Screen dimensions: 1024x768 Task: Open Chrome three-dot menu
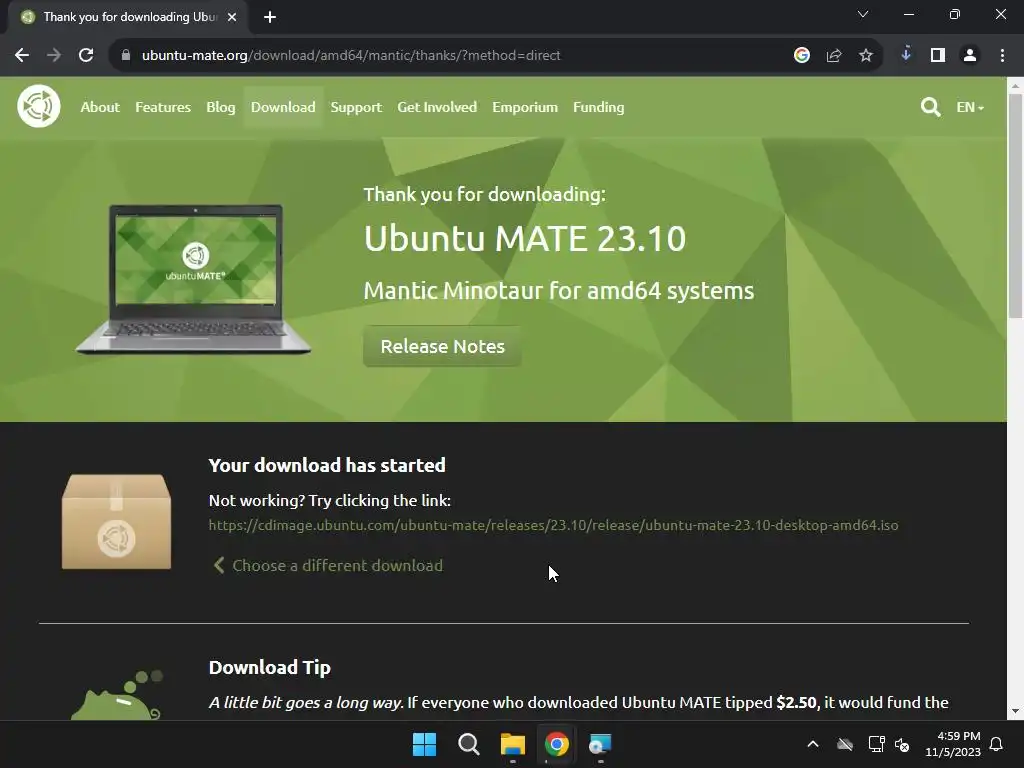(x=1002, y=56)
